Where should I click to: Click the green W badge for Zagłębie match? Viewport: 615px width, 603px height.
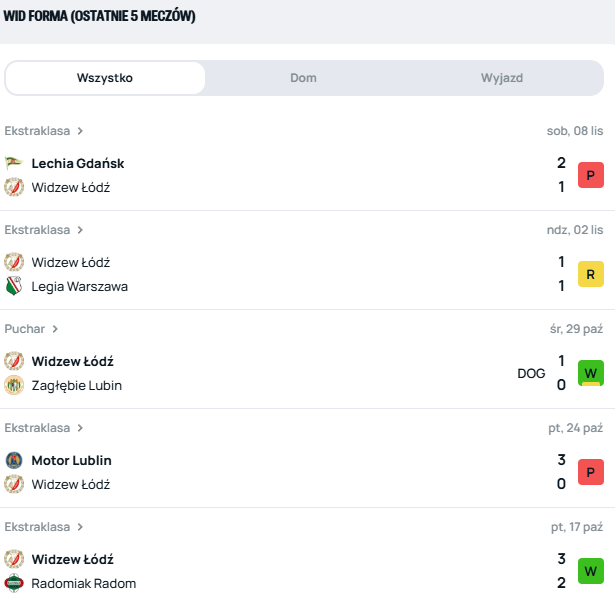click(x=590, y=373)
